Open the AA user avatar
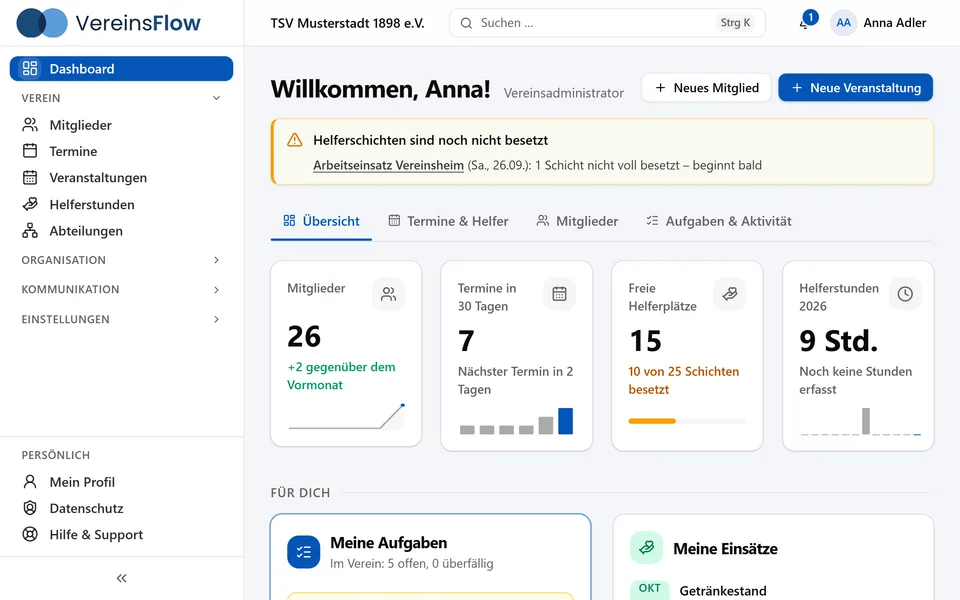 click(843, 23)
